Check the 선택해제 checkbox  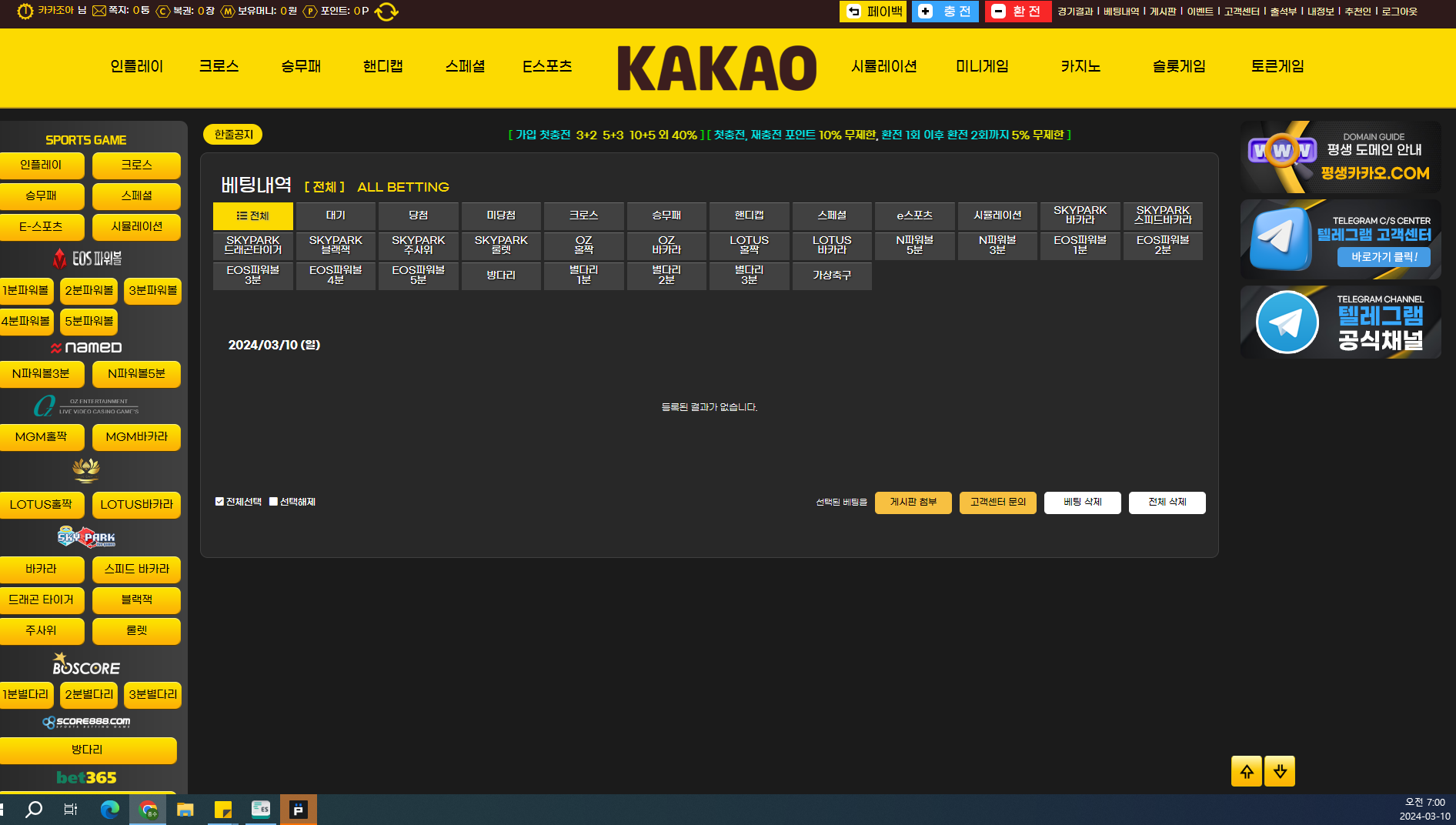pos(273,502)
